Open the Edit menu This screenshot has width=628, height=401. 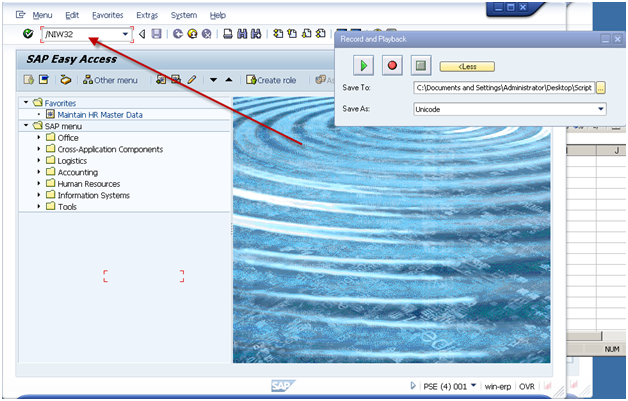(x=72, y=15)
